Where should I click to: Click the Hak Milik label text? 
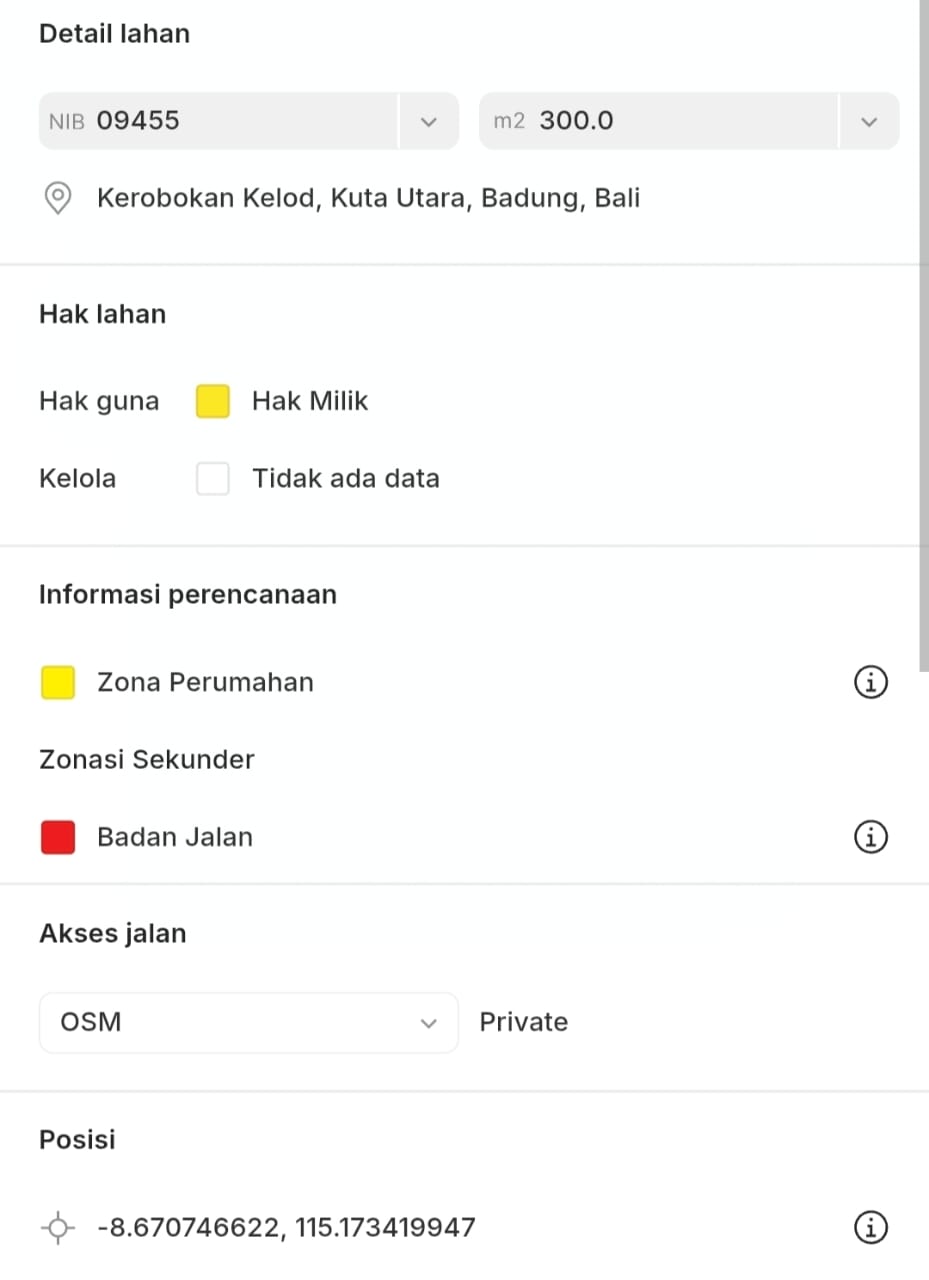point(310,401)
